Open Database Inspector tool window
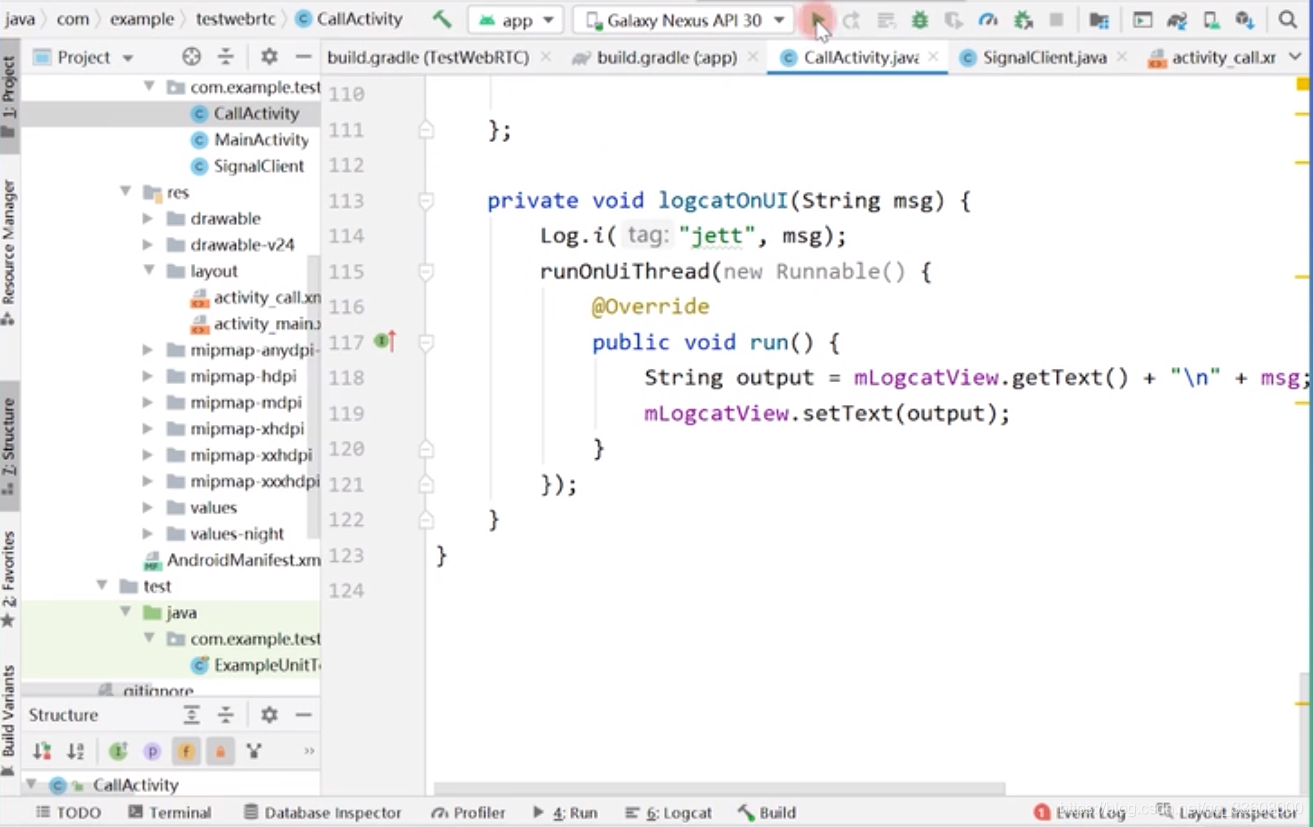This screenshot has width=1313, height=827. click(x=322, y=813)
